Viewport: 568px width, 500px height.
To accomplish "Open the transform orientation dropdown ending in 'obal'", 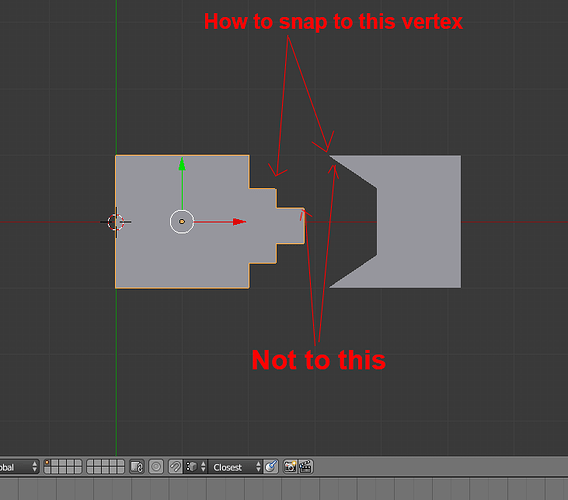I will [x=19, y=467].
